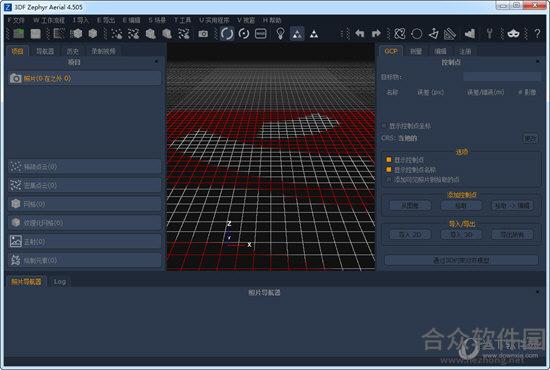Open the V 视窗 menu

pyautogui.click(x=246, y=20)
